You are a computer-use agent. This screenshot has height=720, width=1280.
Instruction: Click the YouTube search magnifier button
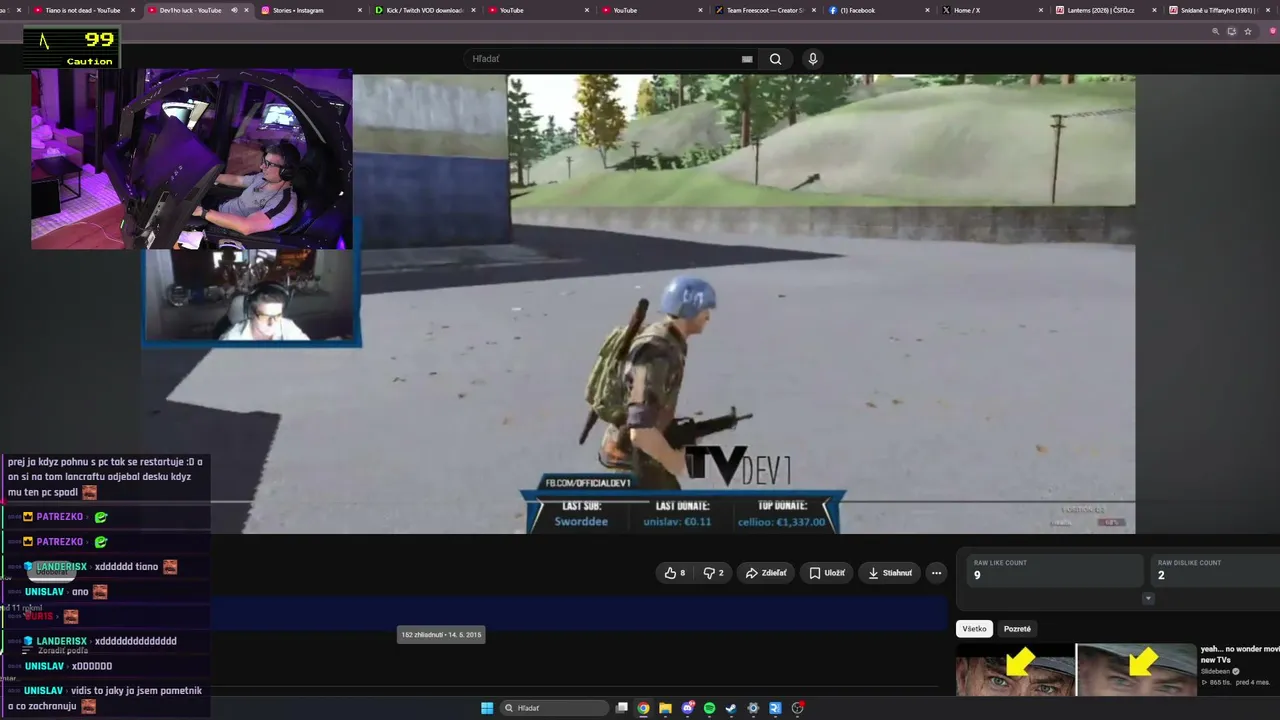775,59
